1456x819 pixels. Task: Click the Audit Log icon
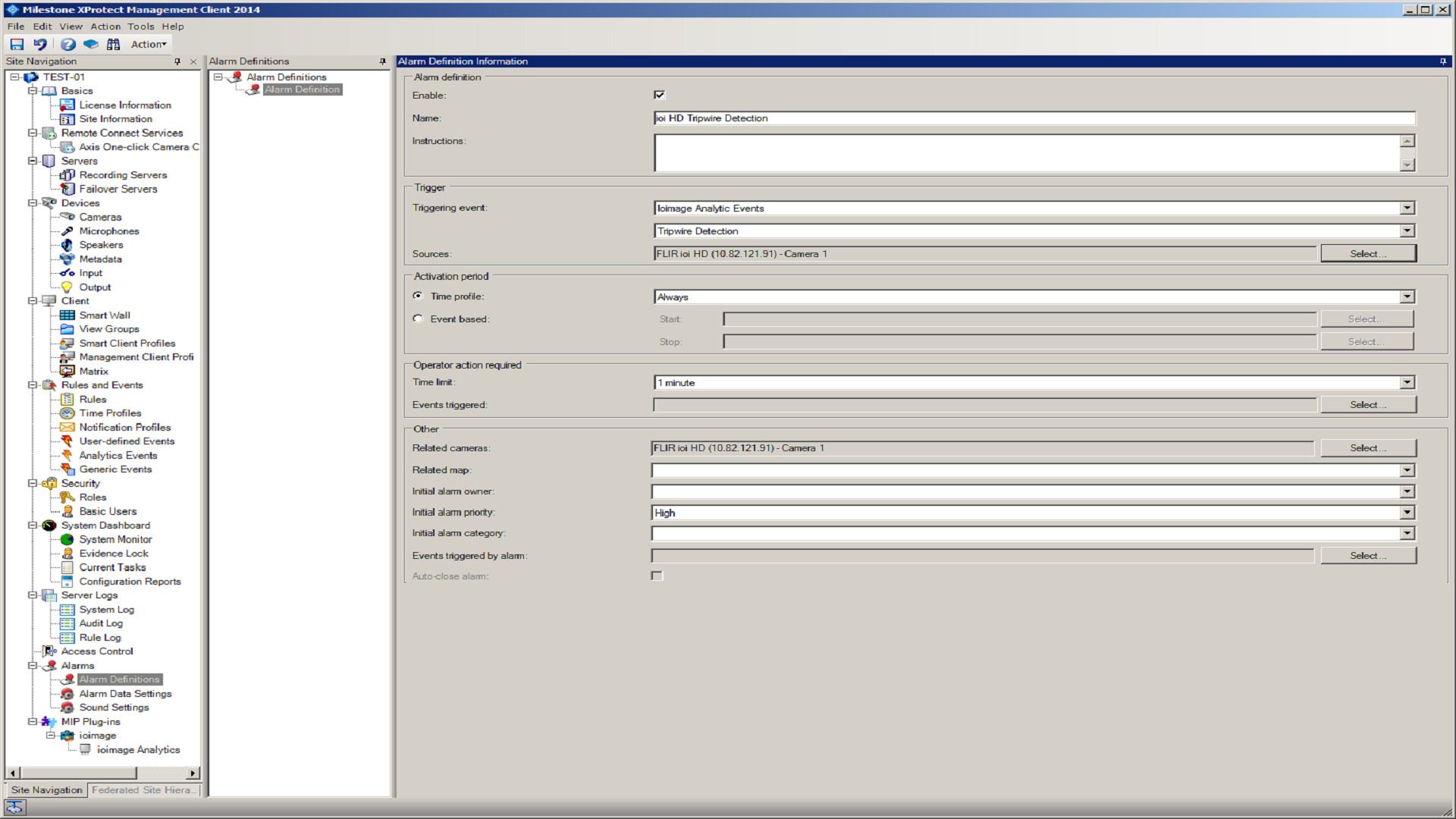tap(67, 623)
